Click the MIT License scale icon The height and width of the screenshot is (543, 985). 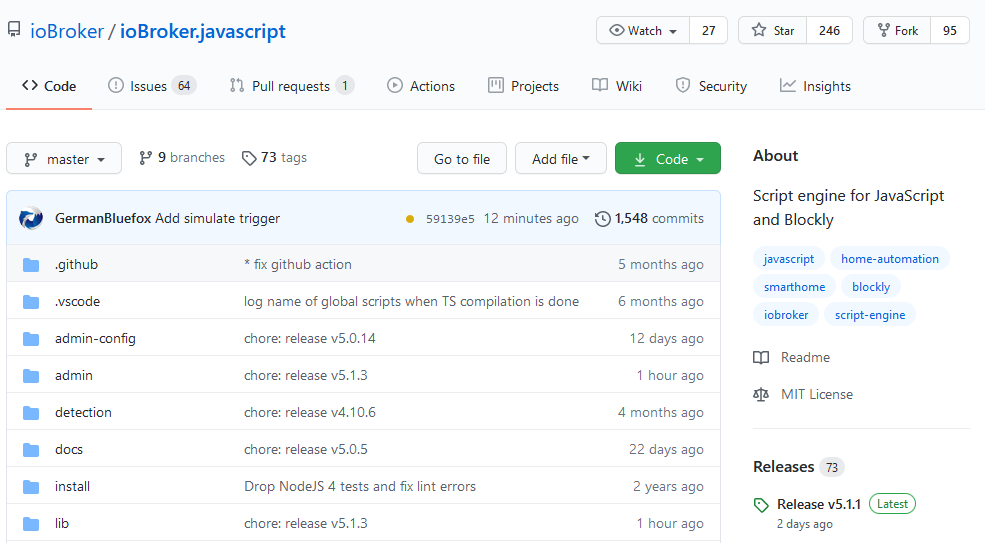[762, 394]
